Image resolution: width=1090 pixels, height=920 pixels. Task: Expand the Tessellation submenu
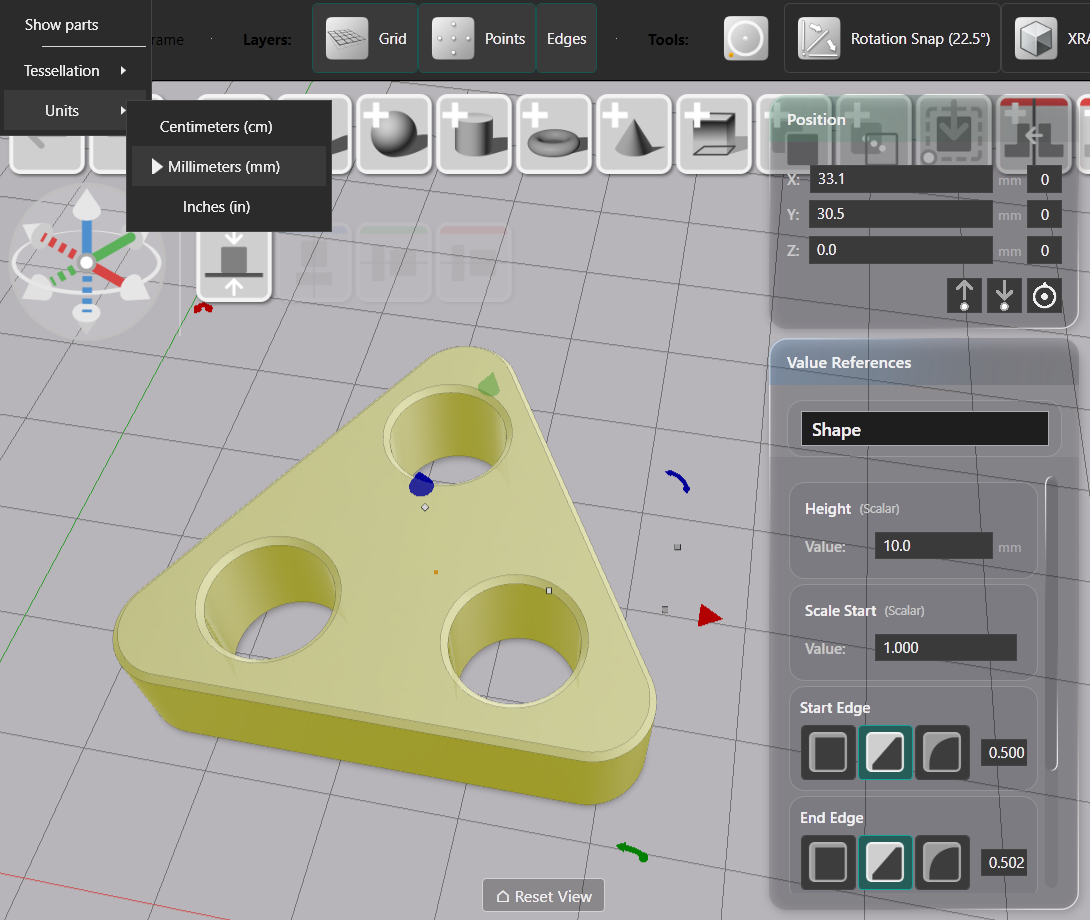75,71
